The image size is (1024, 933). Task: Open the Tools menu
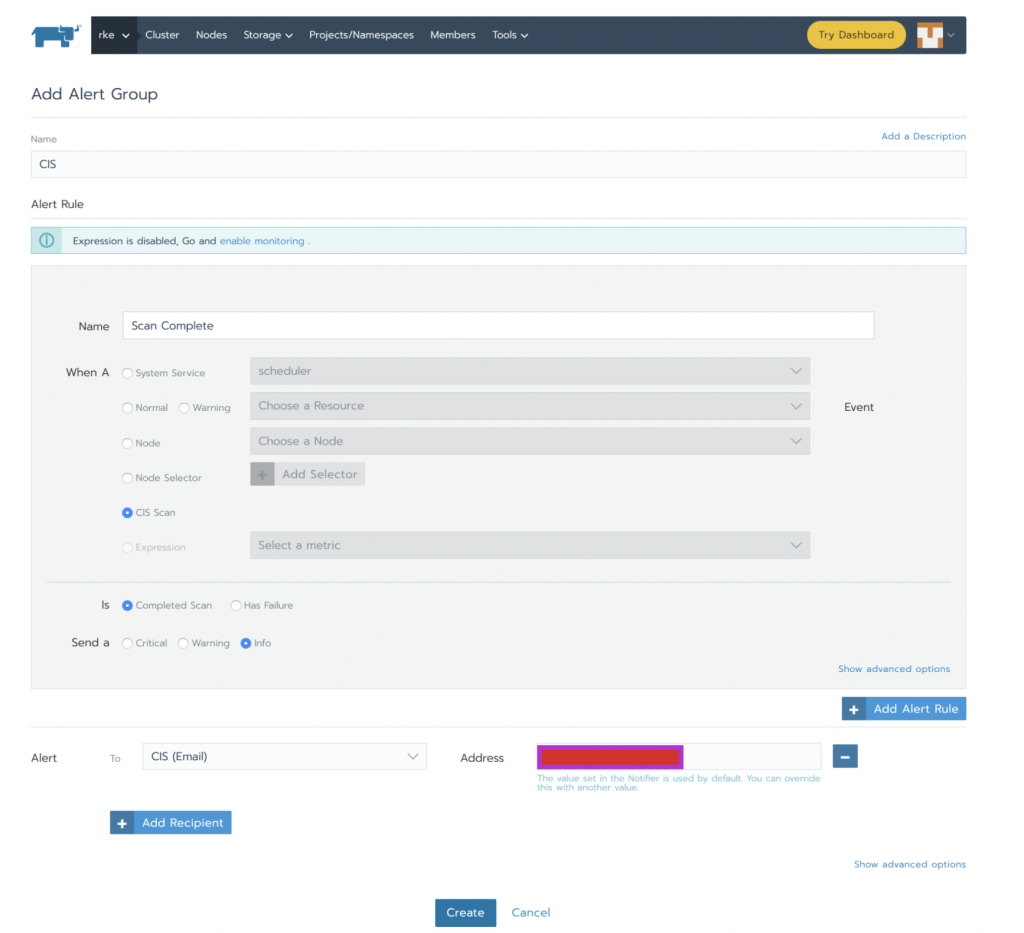509,35
